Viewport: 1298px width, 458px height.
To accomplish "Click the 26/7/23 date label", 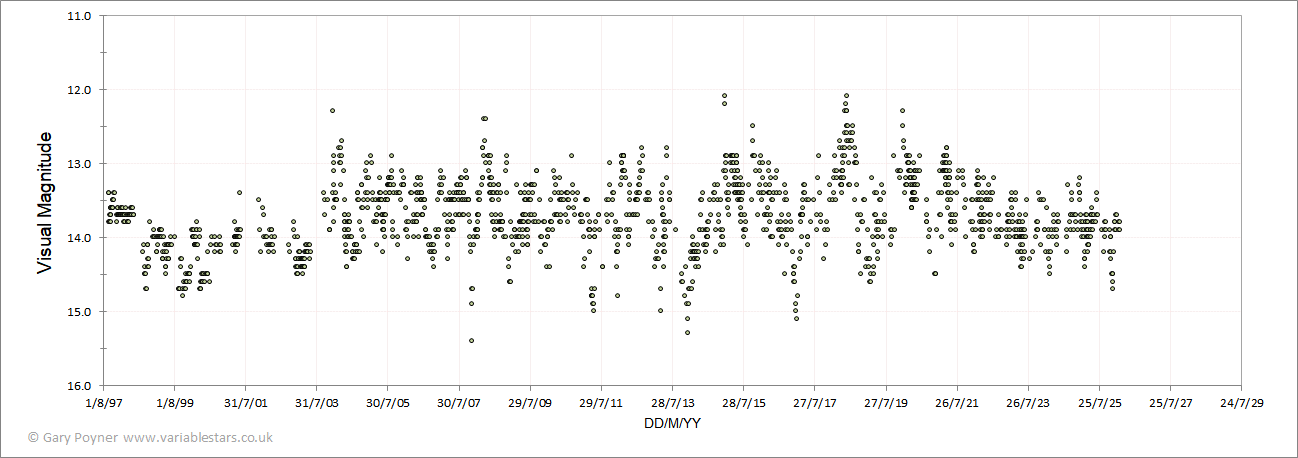I will point(1028,403).
